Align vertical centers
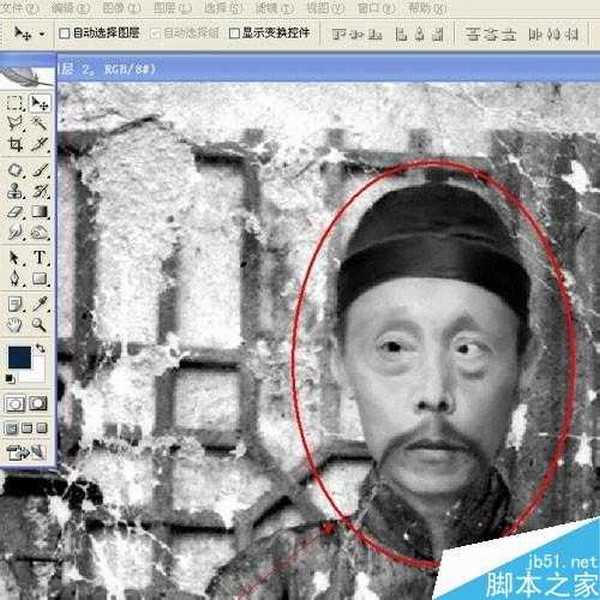 [x=357, y=34]
